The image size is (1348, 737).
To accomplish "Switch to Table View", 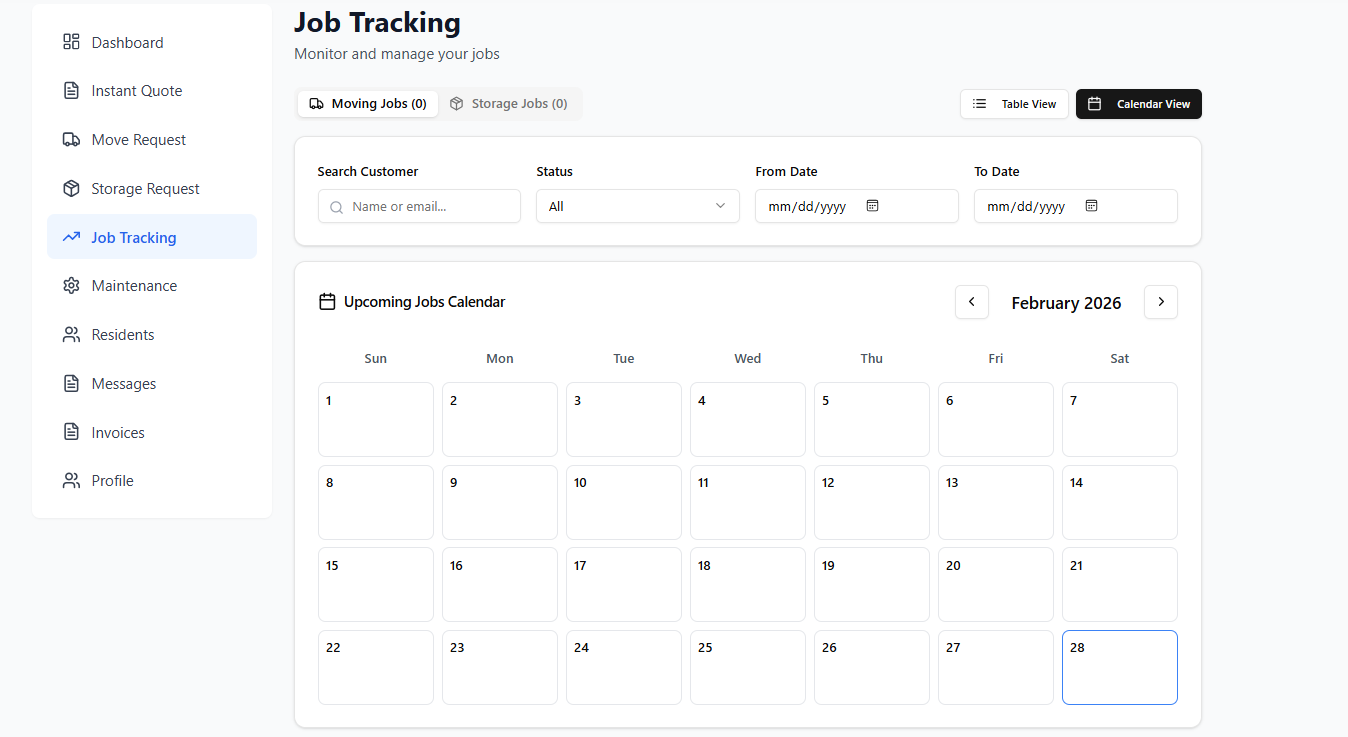I will (1014, 104).
